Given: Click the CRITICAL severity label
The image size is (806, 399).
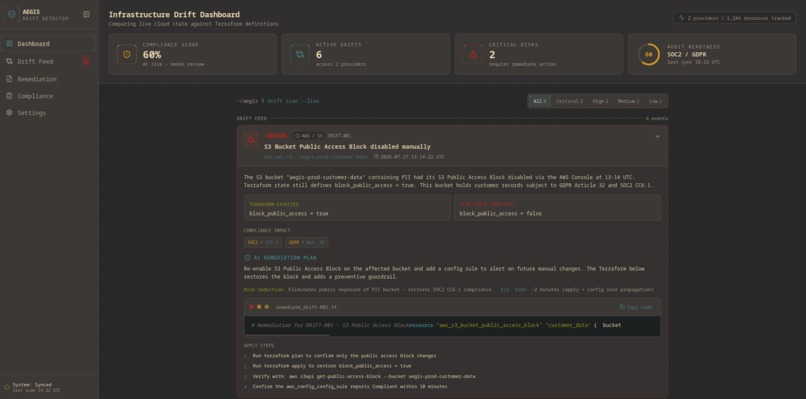Looking at the screenshot, I should [276, 136].
